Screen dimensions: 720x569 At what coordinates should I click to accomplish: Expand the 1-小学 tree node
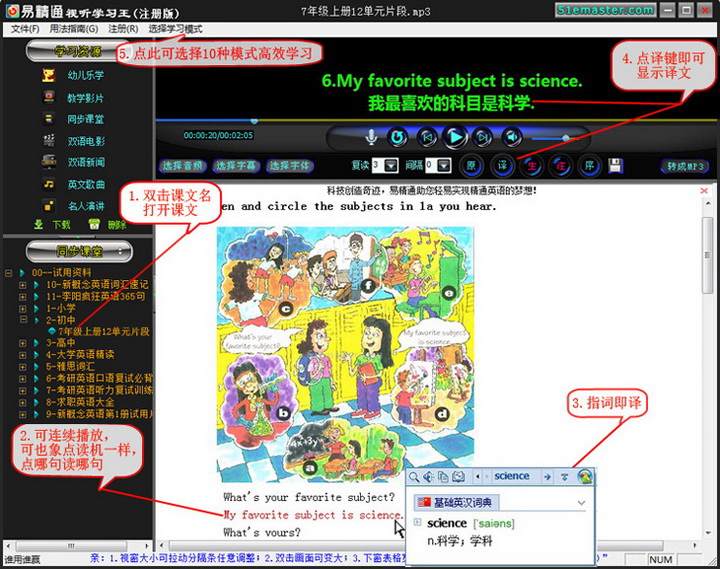tap(22, 308)
